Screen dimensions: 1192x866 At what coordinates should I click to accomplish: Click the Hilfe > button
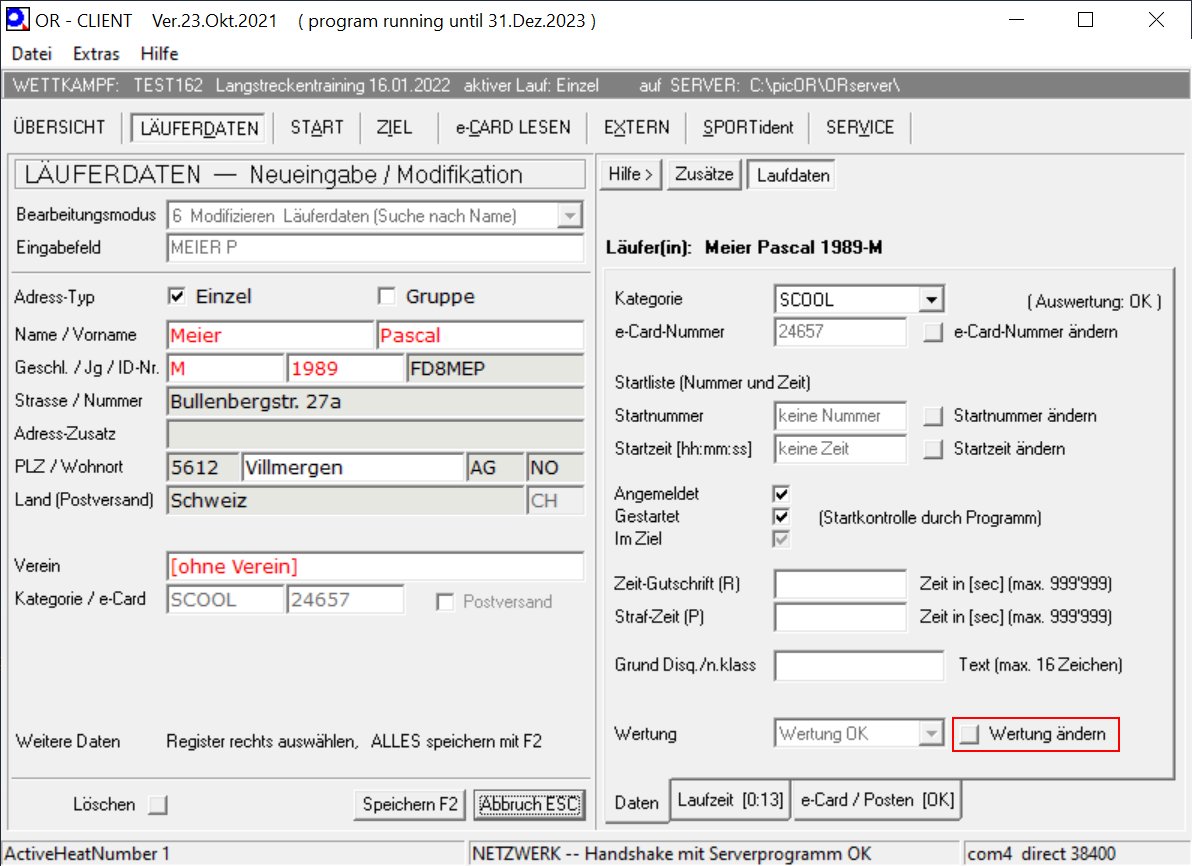630,175
